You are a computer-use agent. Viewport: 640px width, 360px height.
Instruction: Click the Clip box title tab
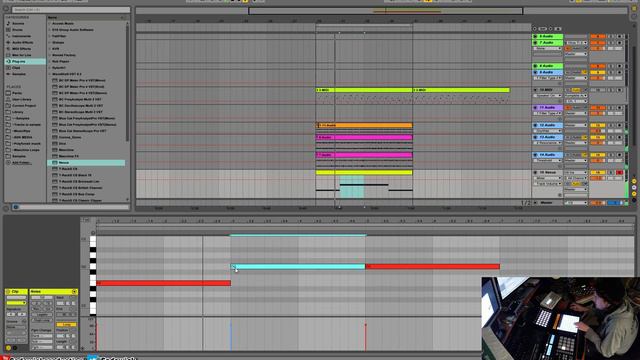[16, 291]
